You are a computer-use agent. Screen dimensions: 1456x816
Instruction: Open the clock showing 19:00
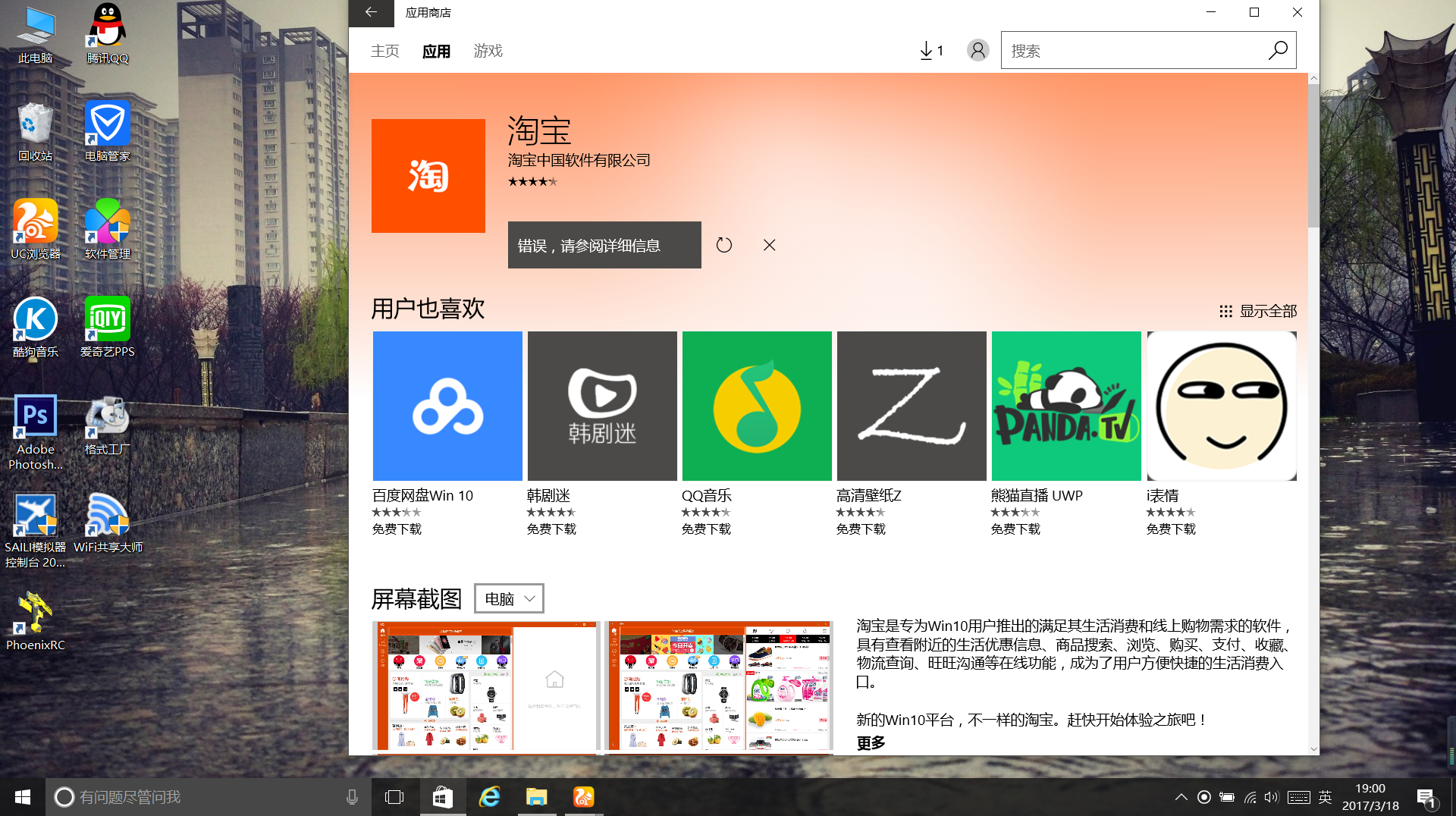[1370, 797]
